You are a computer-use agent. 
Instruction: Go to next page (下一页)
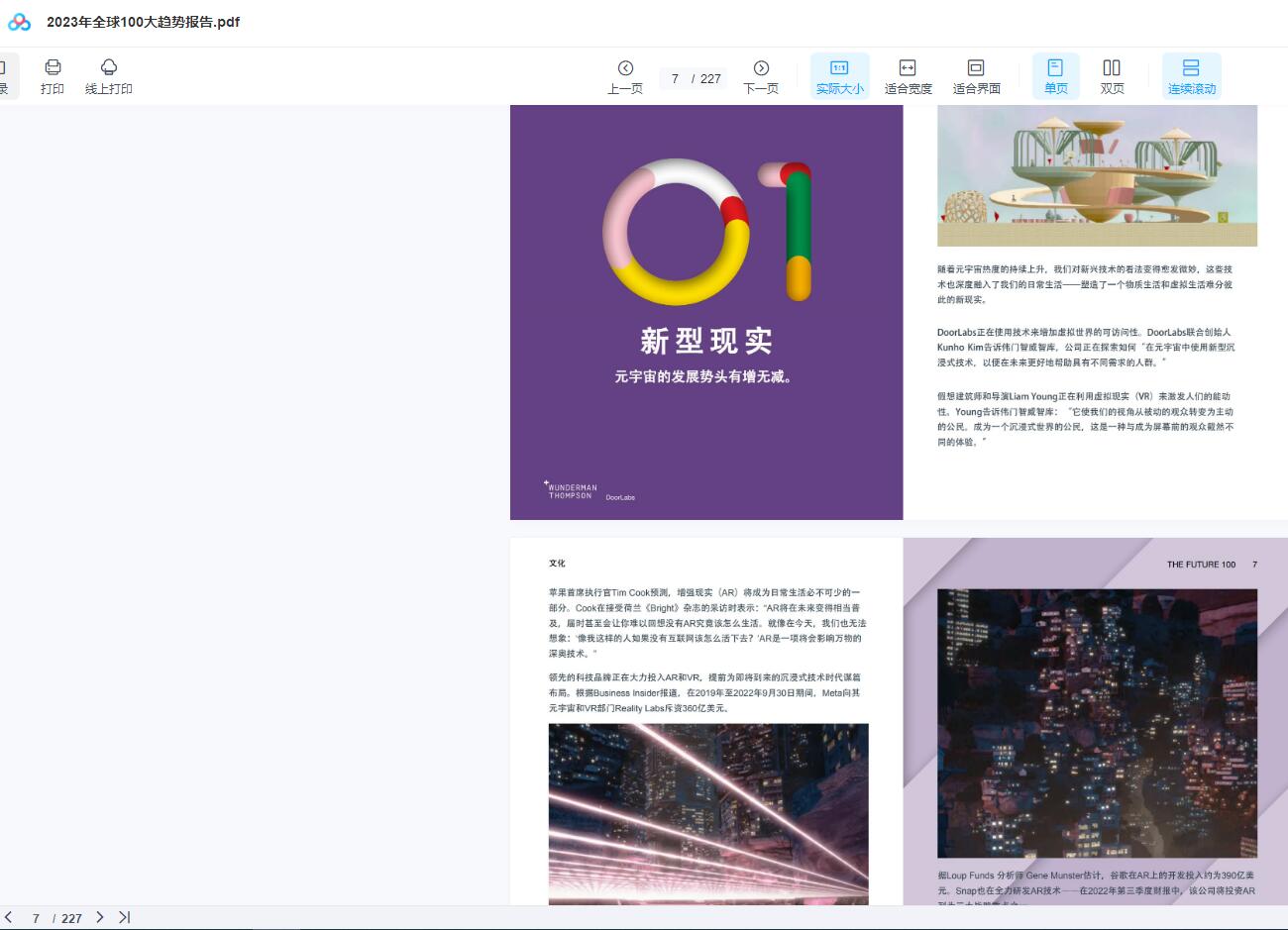[x=761, y=76]
